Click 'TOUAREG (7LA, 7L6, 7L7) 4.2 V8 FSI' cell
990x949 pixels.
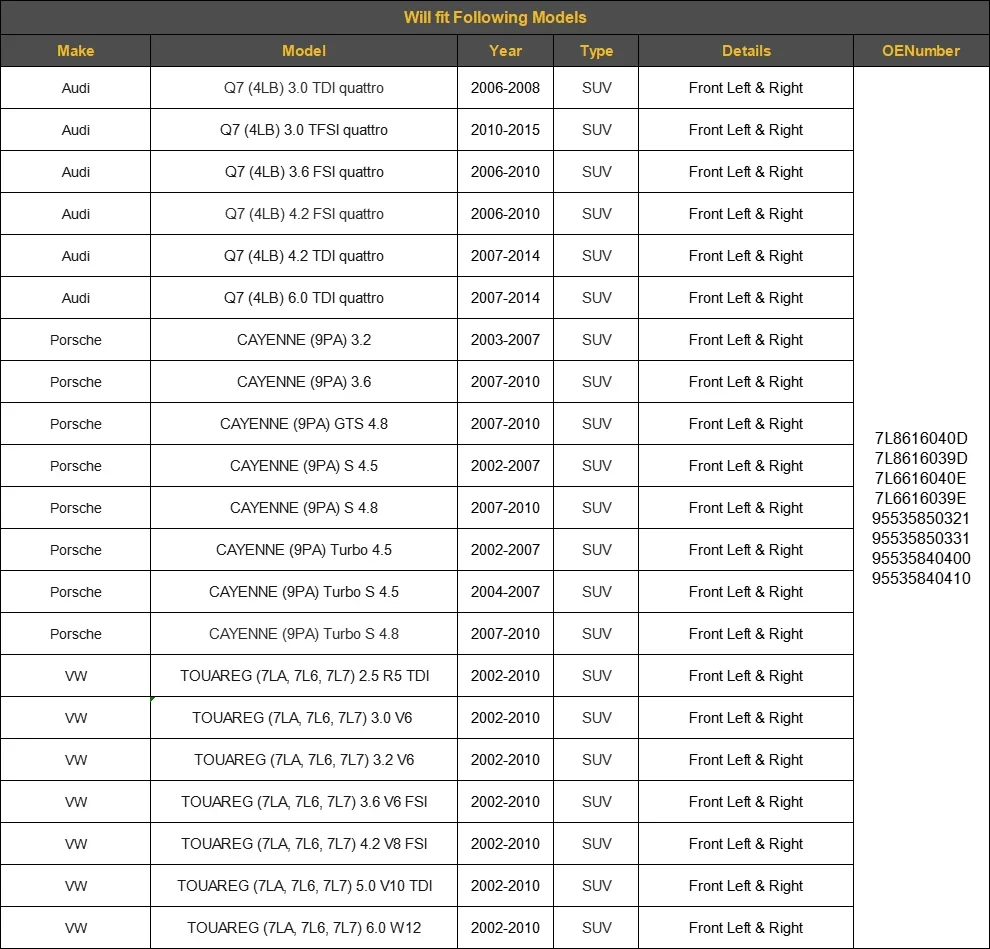pos(304,844)
